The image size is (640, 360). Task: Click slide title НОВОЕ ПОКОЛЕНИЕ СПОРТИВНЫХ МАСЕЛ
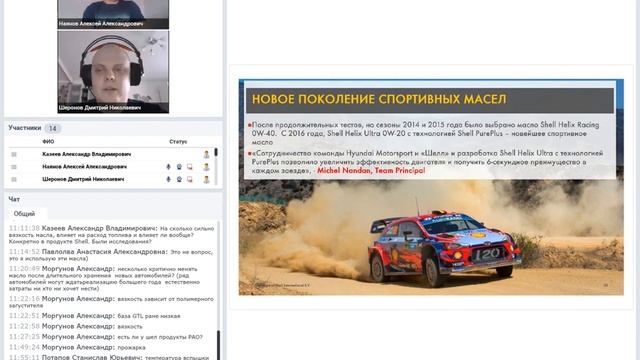(379, 99)
